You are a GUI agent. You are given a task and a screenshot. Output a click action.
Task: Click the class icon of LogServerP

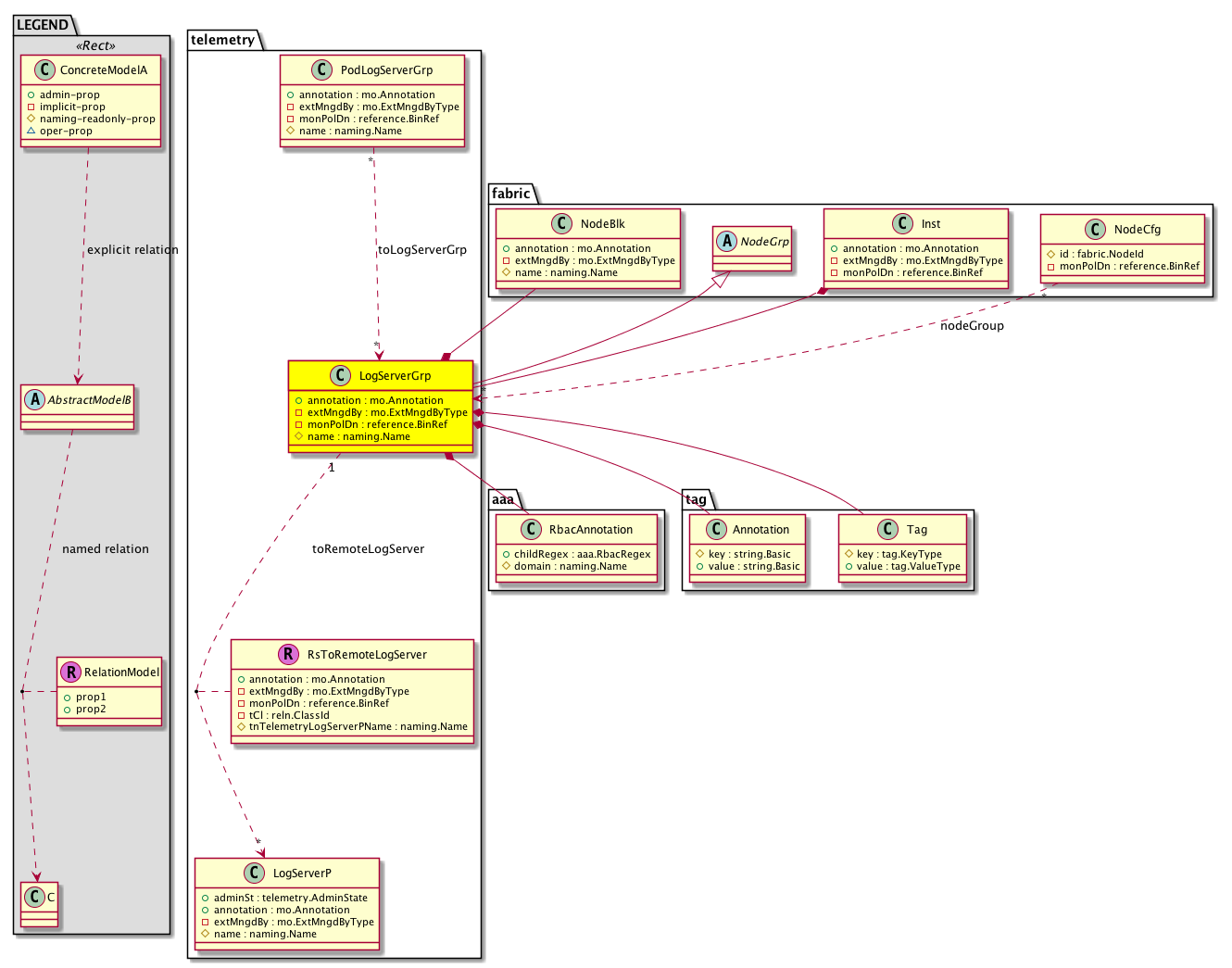pyautogui.click(x=254, y=874)
